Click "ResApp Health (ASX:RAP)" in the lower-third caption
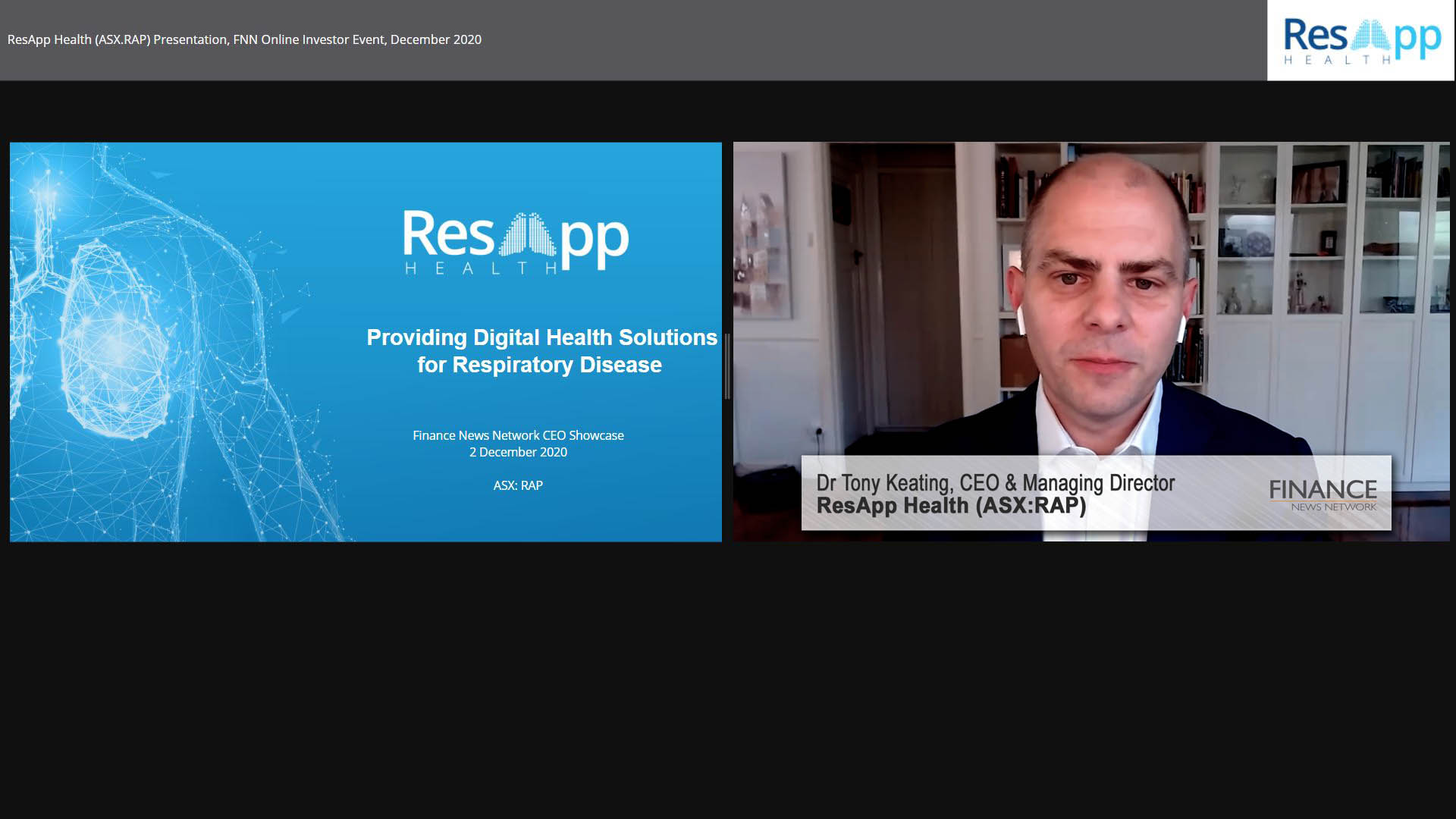This screenshot has width=1456, height=819. [x=951, y=506]
